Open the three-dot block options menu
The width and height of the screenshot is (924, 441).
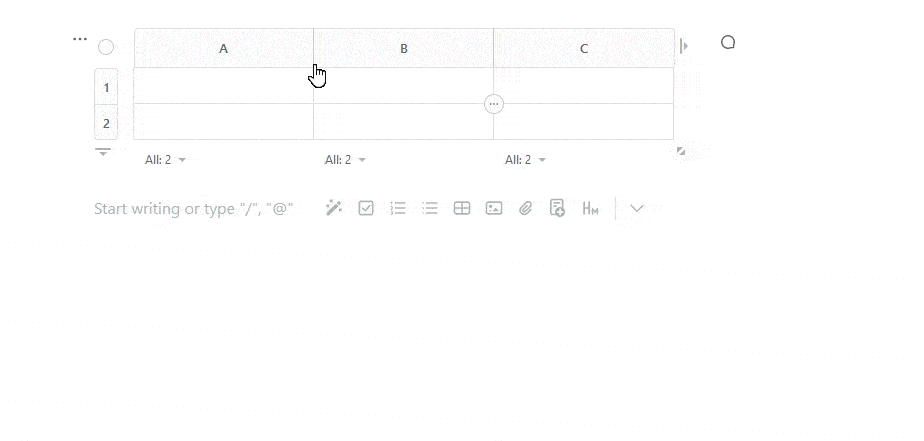(80, 40)
